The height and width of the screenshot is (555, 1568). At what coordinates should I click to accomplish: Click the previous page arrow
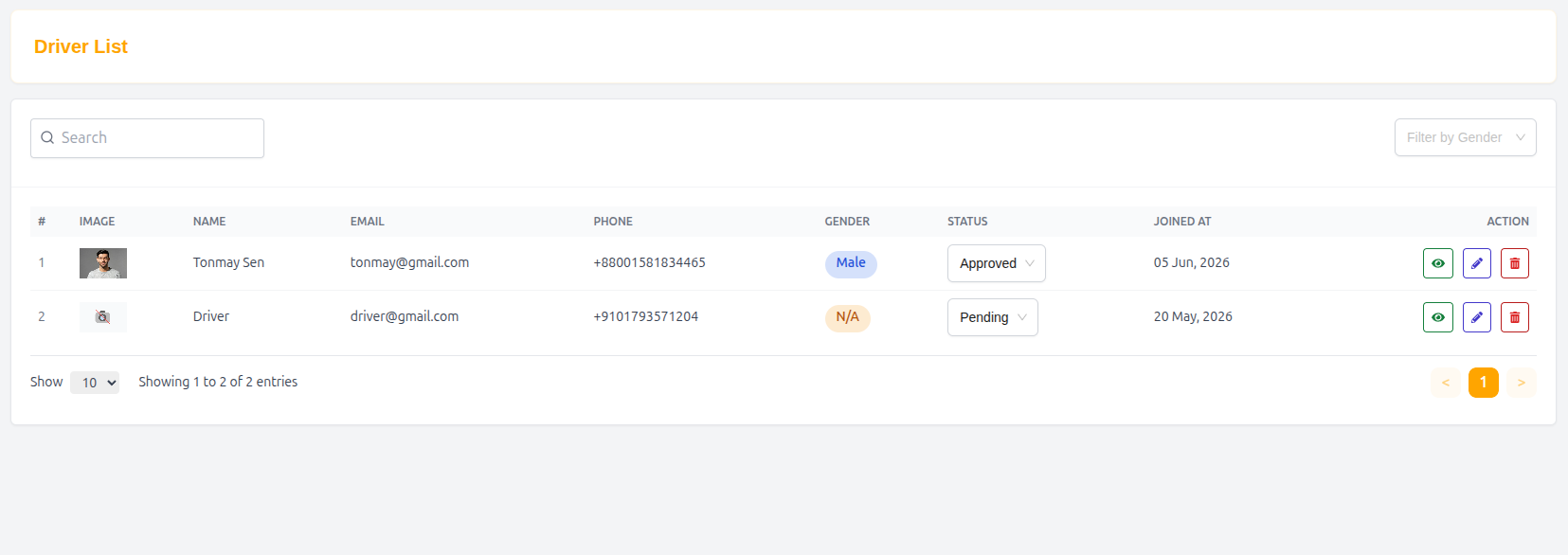1445,383
